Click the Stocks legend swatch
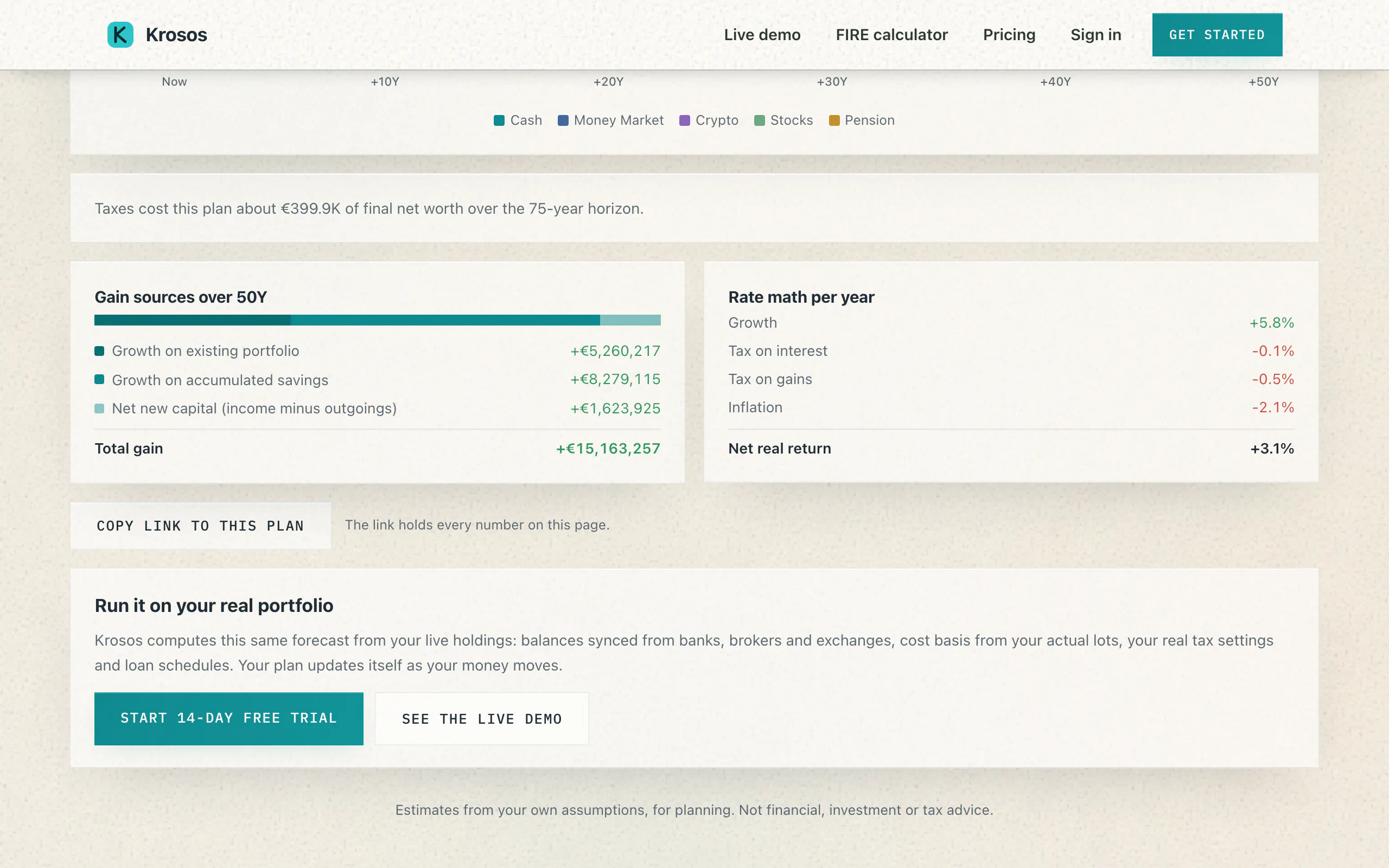 click(759, 120)
